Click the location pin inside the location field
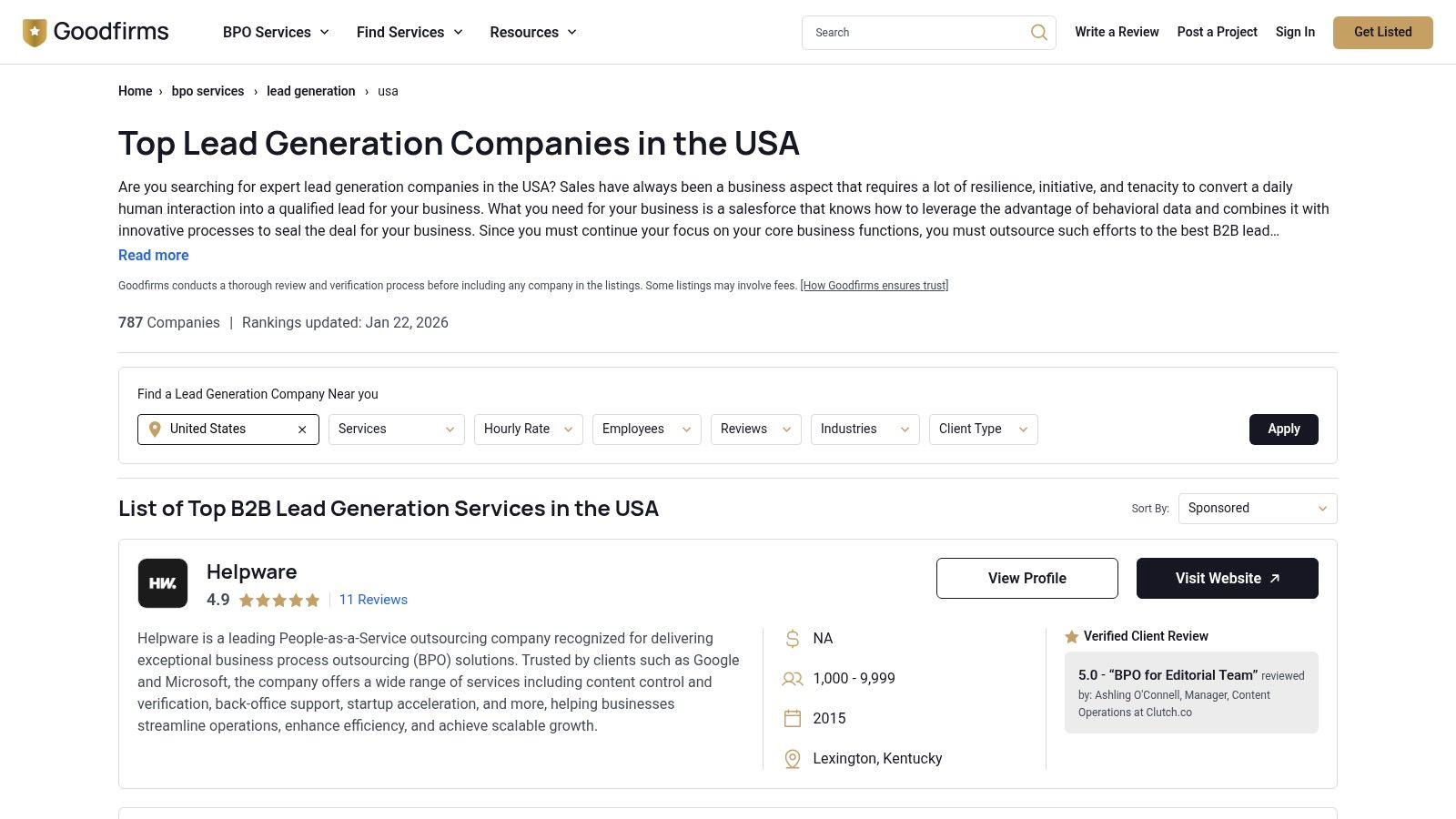The image size is (1456, 819). point(155,429)
